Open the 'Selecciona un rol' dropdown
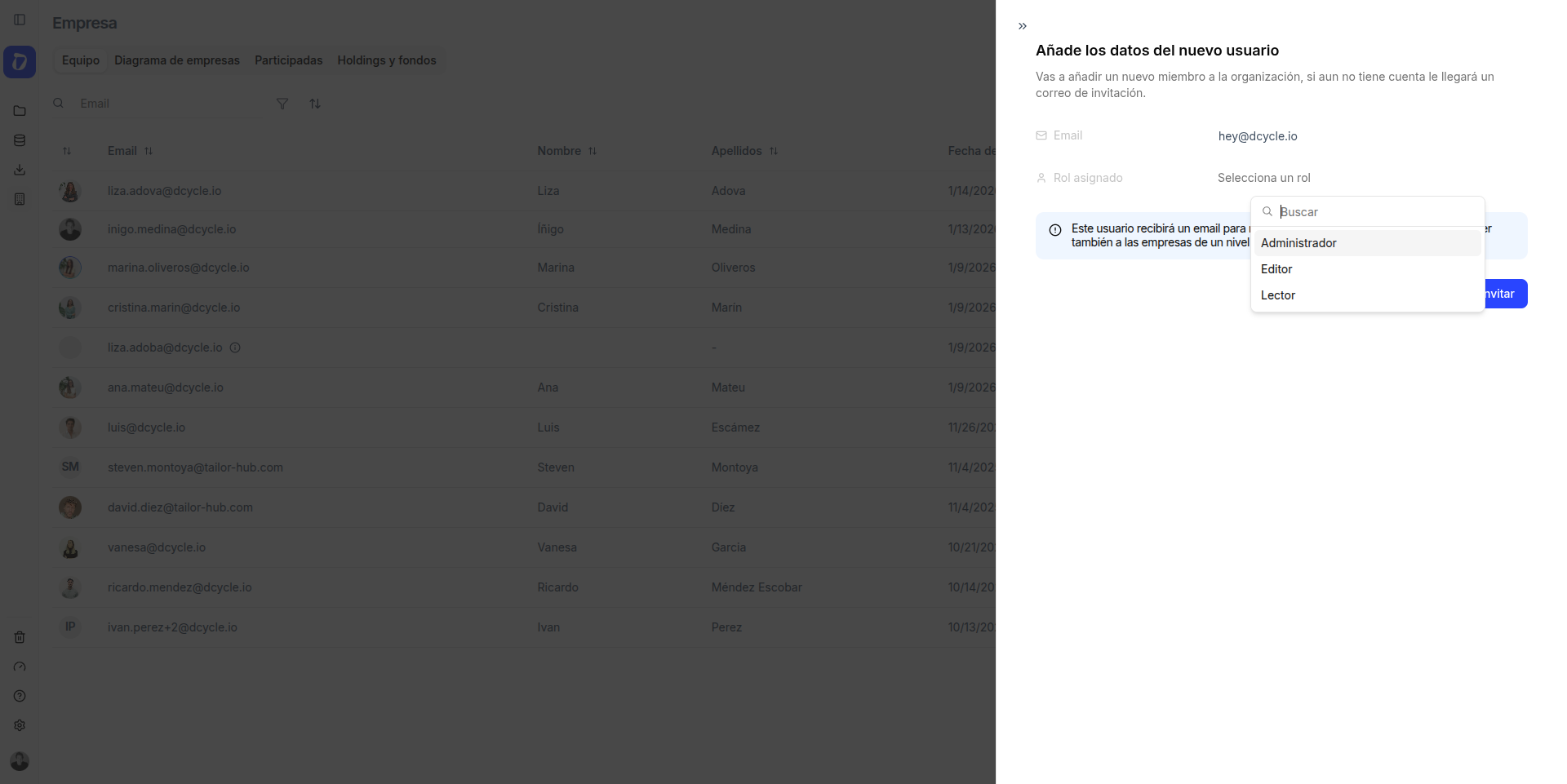The width and height of the screenshot is (1567, 784). click(x=1264, y=177)
